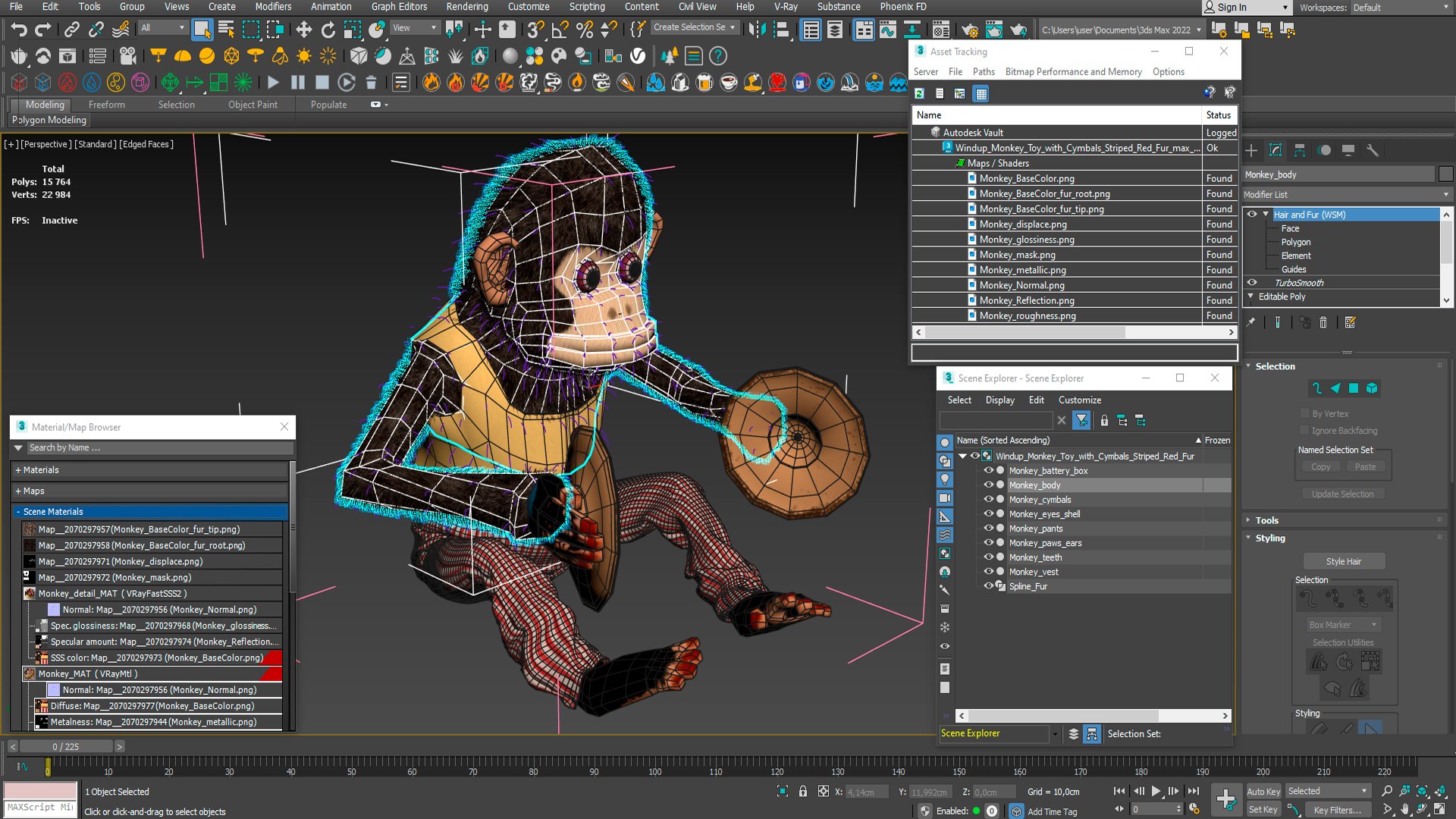The image size is (1456, 819).
Task: Go to end frame button
Action: coord(1194,791)
